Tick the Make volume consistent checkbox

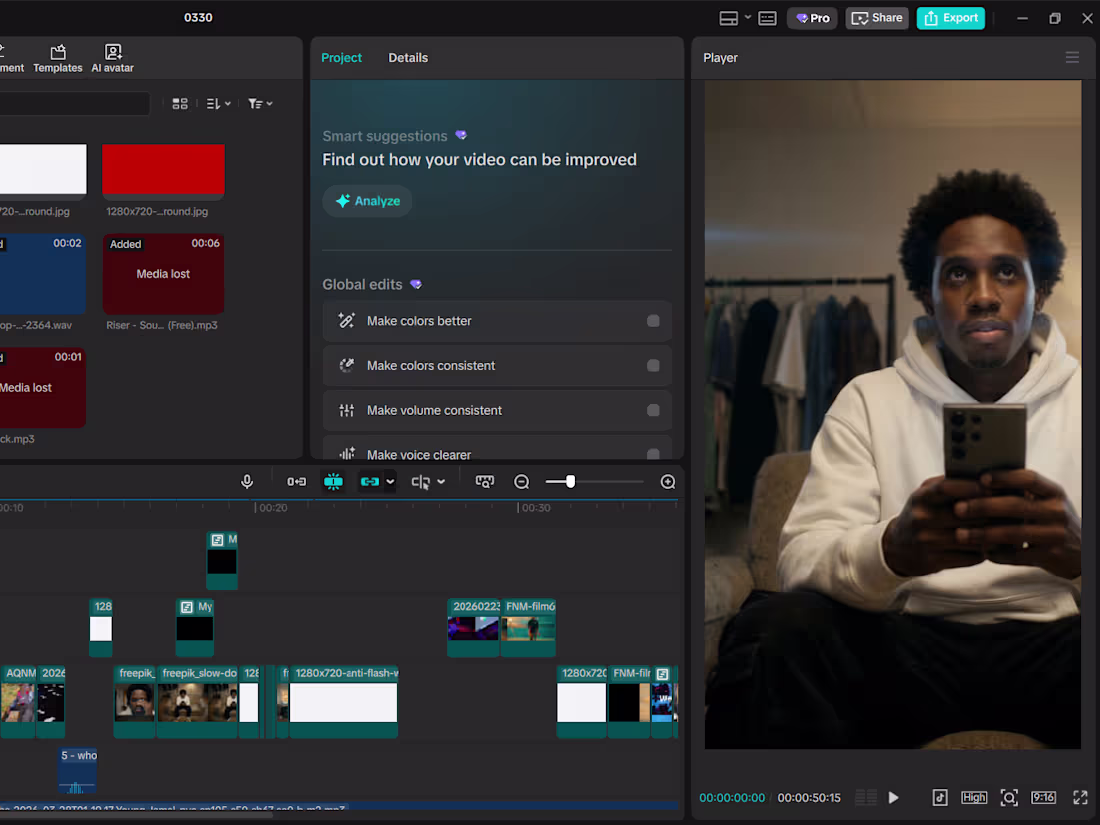[x=653, y=410]
